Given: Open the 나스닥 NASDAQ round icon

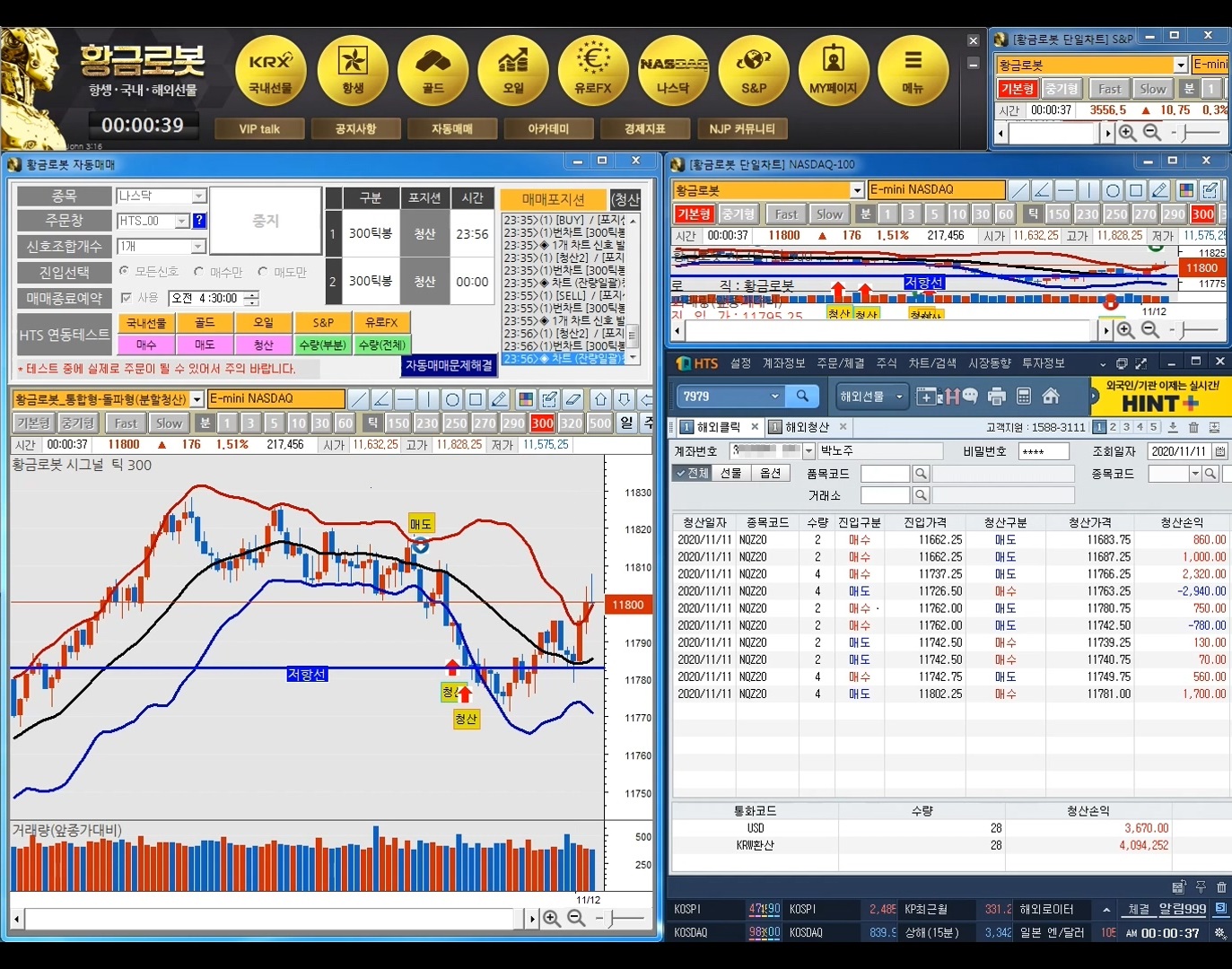Looking at the screenshot, I should pos(673,72).
